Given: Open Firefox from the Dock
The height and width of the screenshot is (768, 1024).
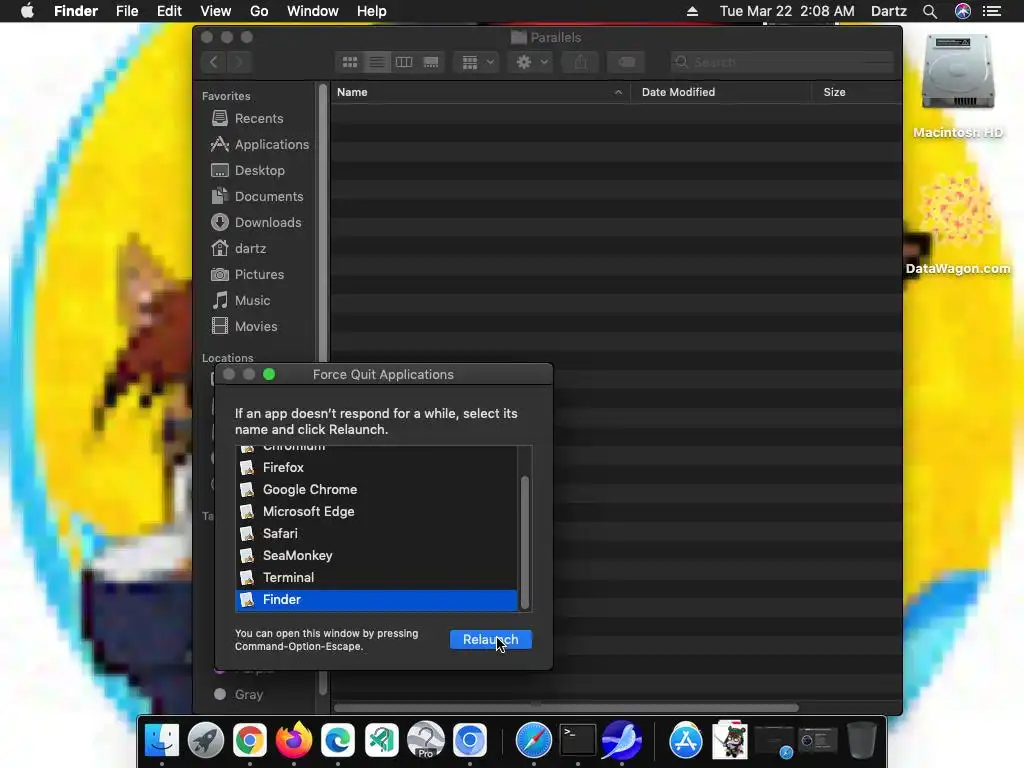Looking at the screenshot, I should [293, 740].
